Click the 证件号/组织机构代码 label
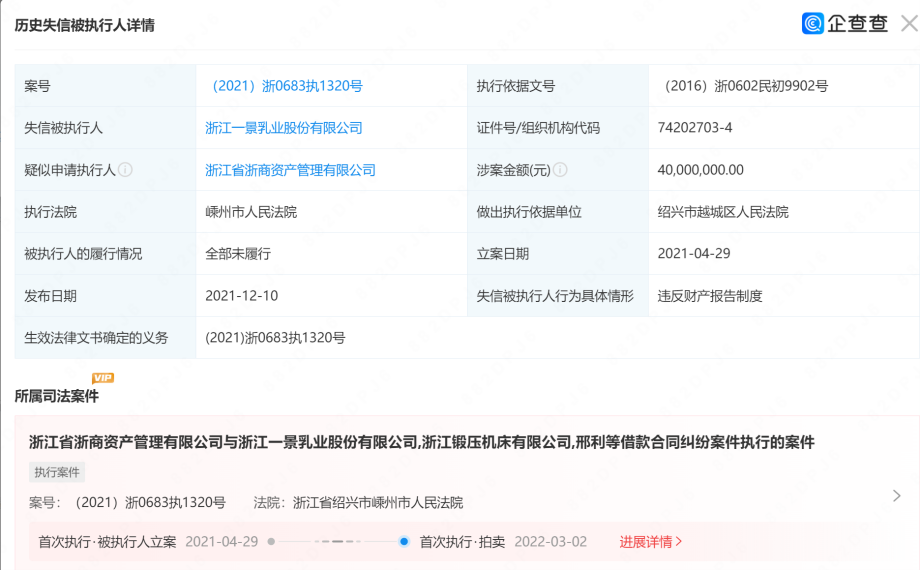Viewport: 920px width, 570px height. (538, 128)
